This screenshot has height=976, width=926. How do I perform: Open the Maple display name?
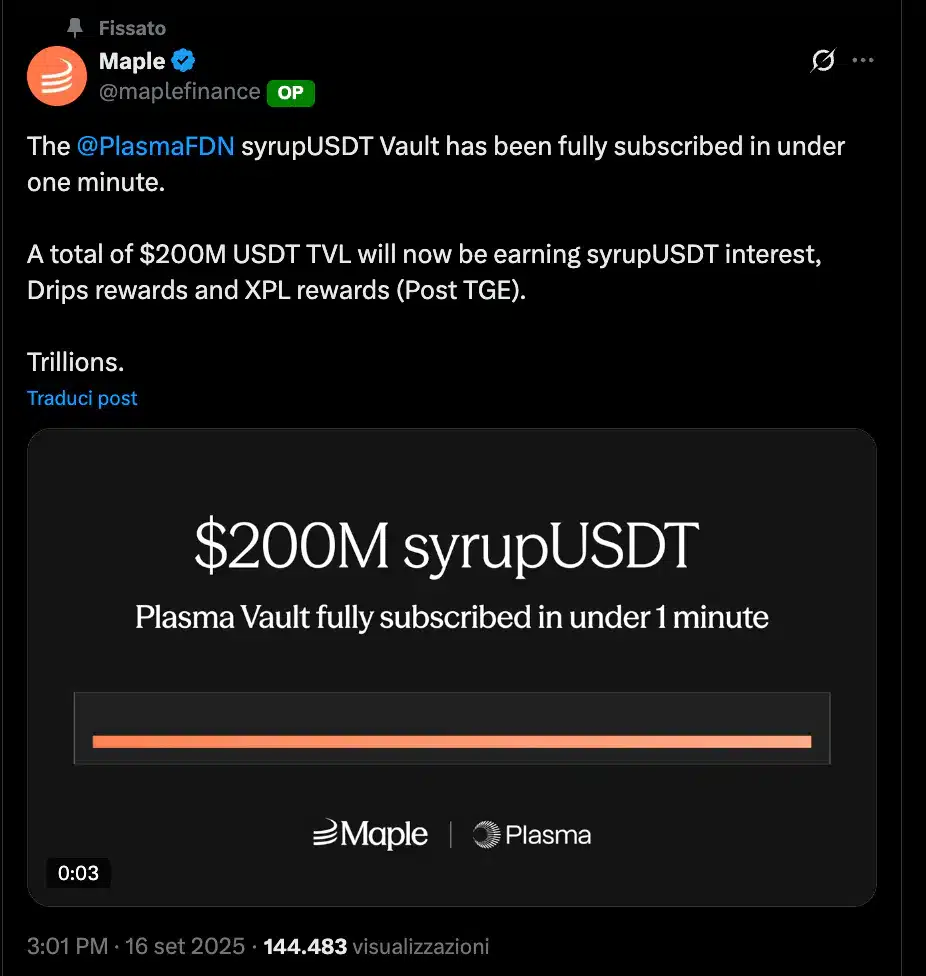(x=132, y=62)
